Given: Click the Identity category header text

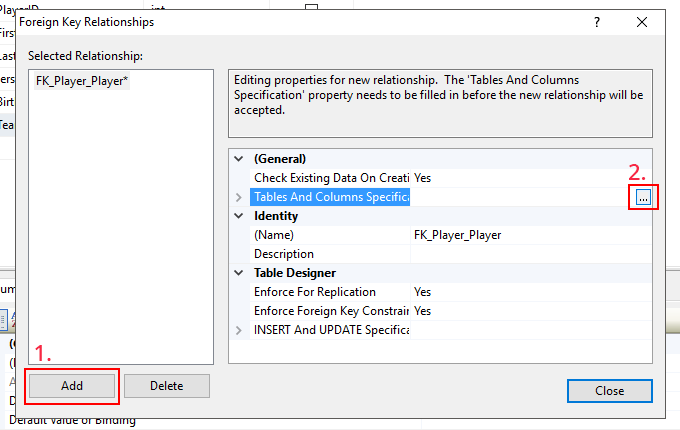Looking at the screenshot, I should 276,216.
